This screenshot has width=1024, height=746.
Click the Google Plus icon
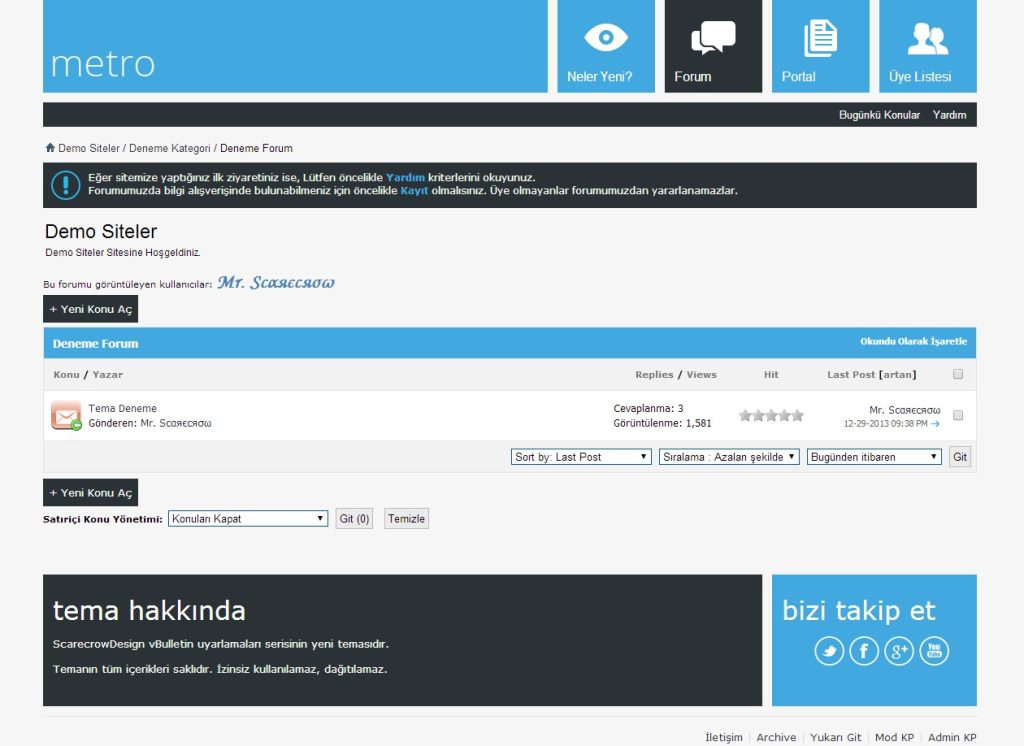tap(899, 652)
